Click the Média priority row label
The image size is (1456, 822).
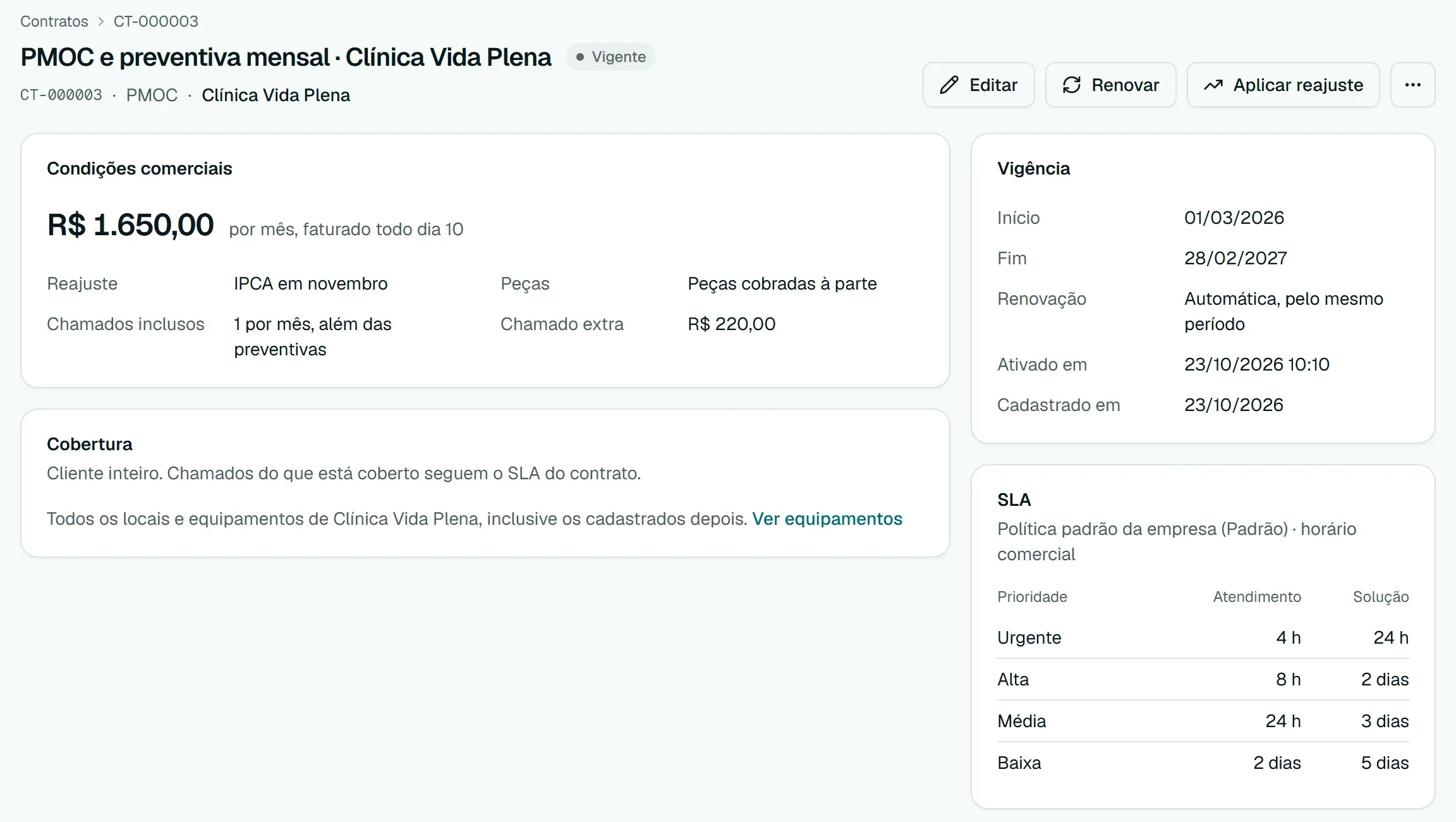1022,721
